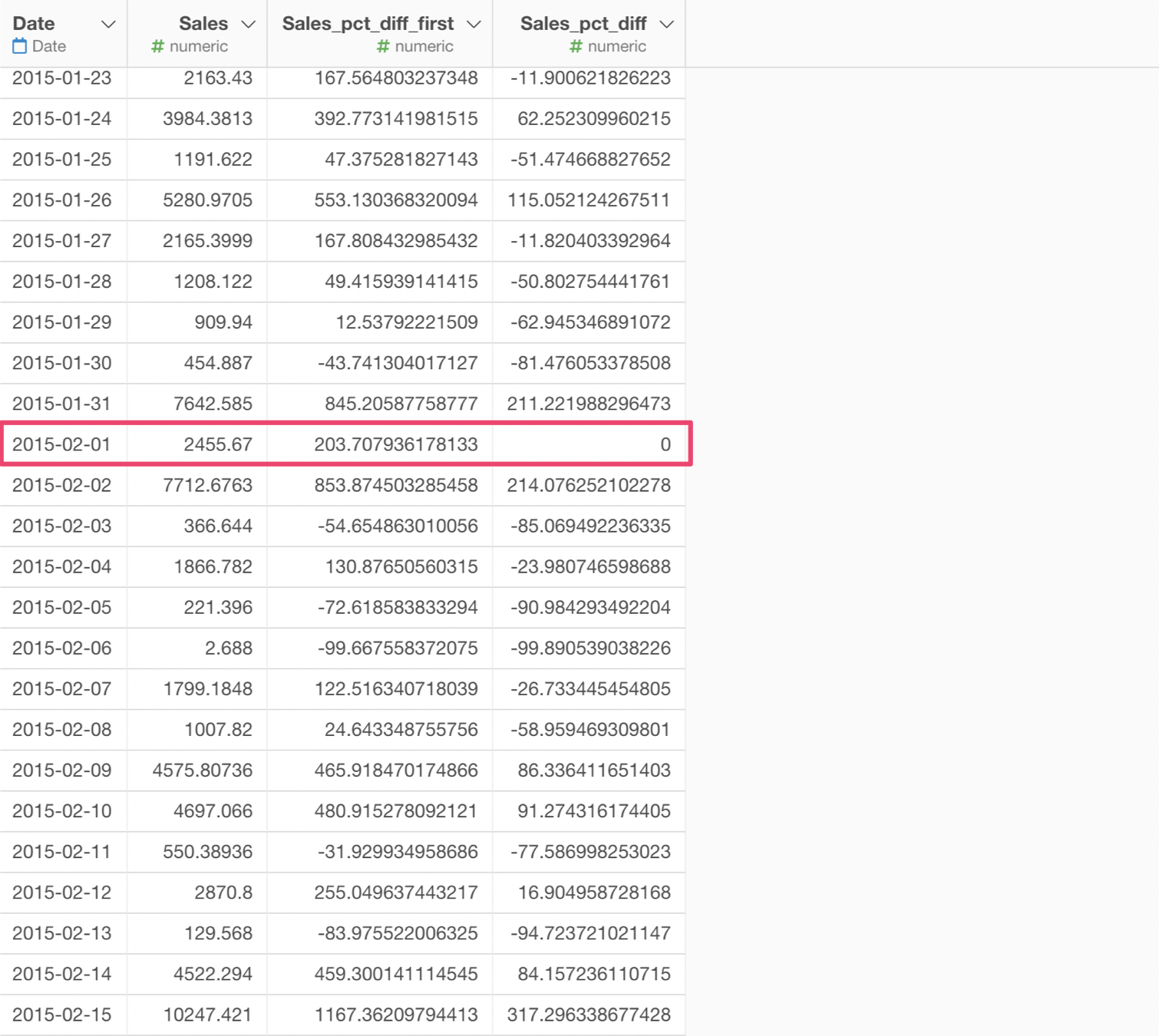Click value 853.874503285458
Viewport: 1159px width, 1036px height.
tap(396, 485)
